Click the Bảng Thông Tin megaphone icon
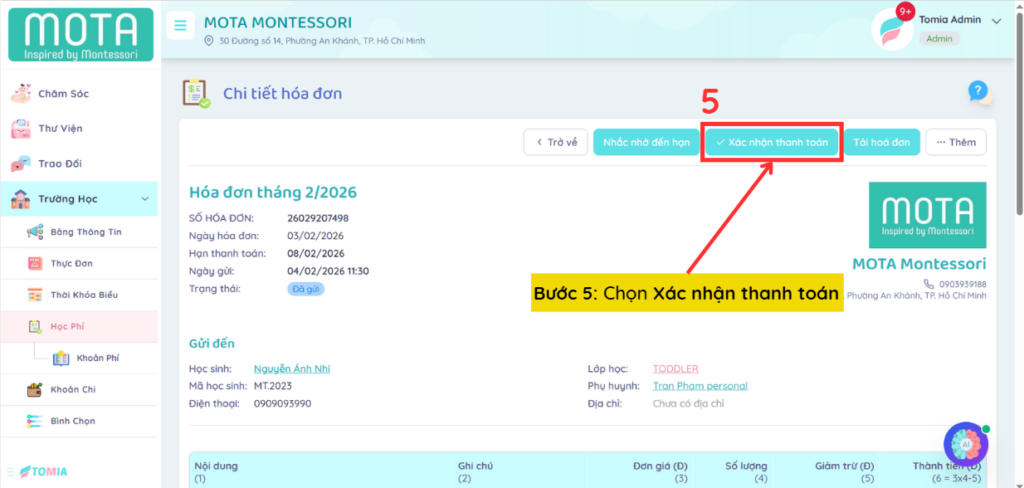 (x=34, y=232)
